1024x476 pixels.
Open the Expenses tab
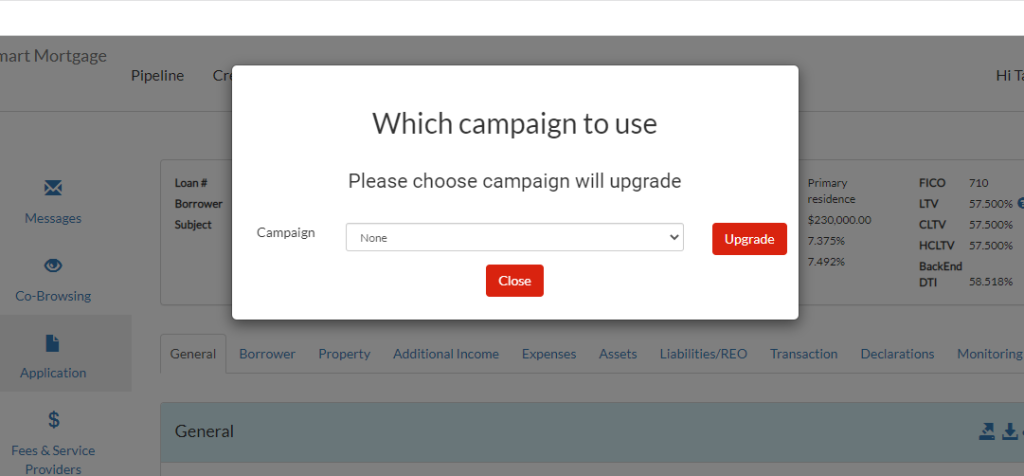pos(549,354)
